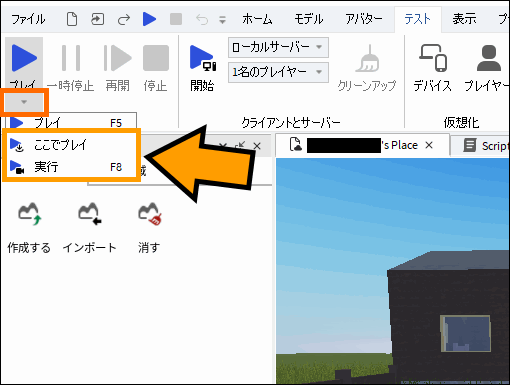Open the ファイル menu
The height and width of the screenshot is (385, 510).
tap(28, 19)
